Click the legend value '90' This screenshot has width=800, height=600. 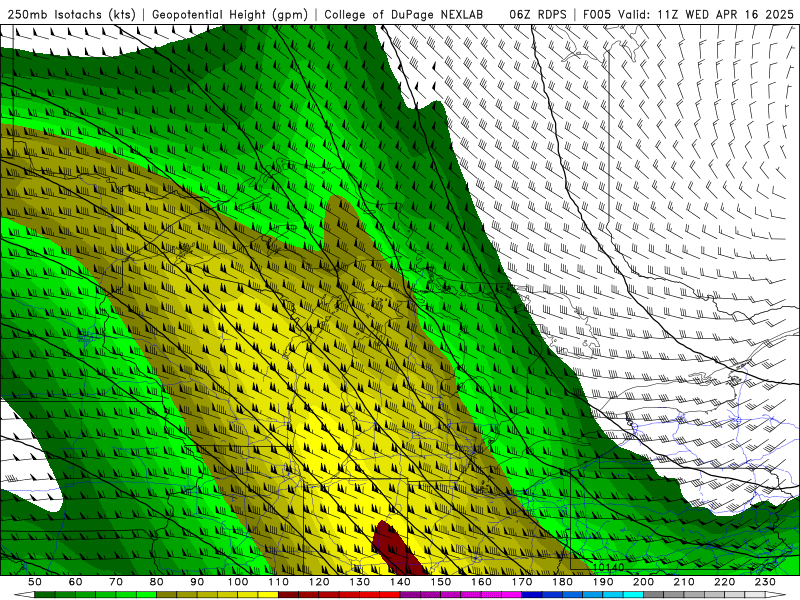tap(197, 582)
